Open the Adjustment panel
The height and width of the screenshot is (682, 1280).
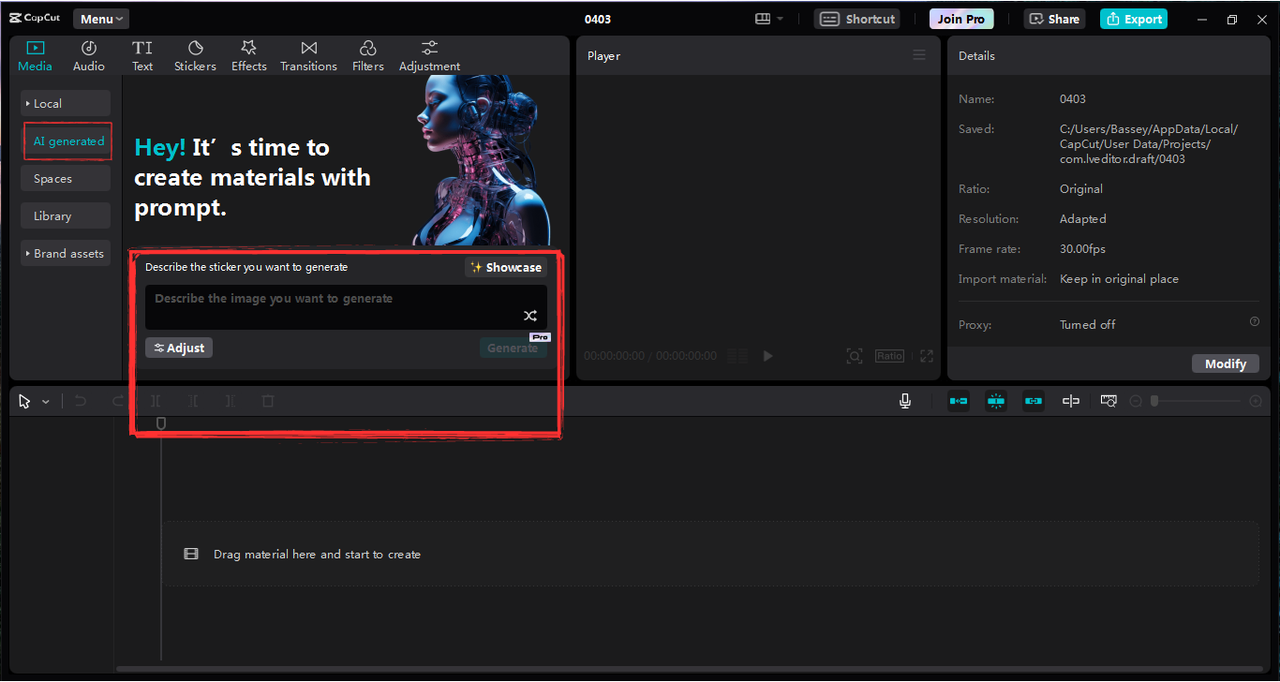point(429,55)
